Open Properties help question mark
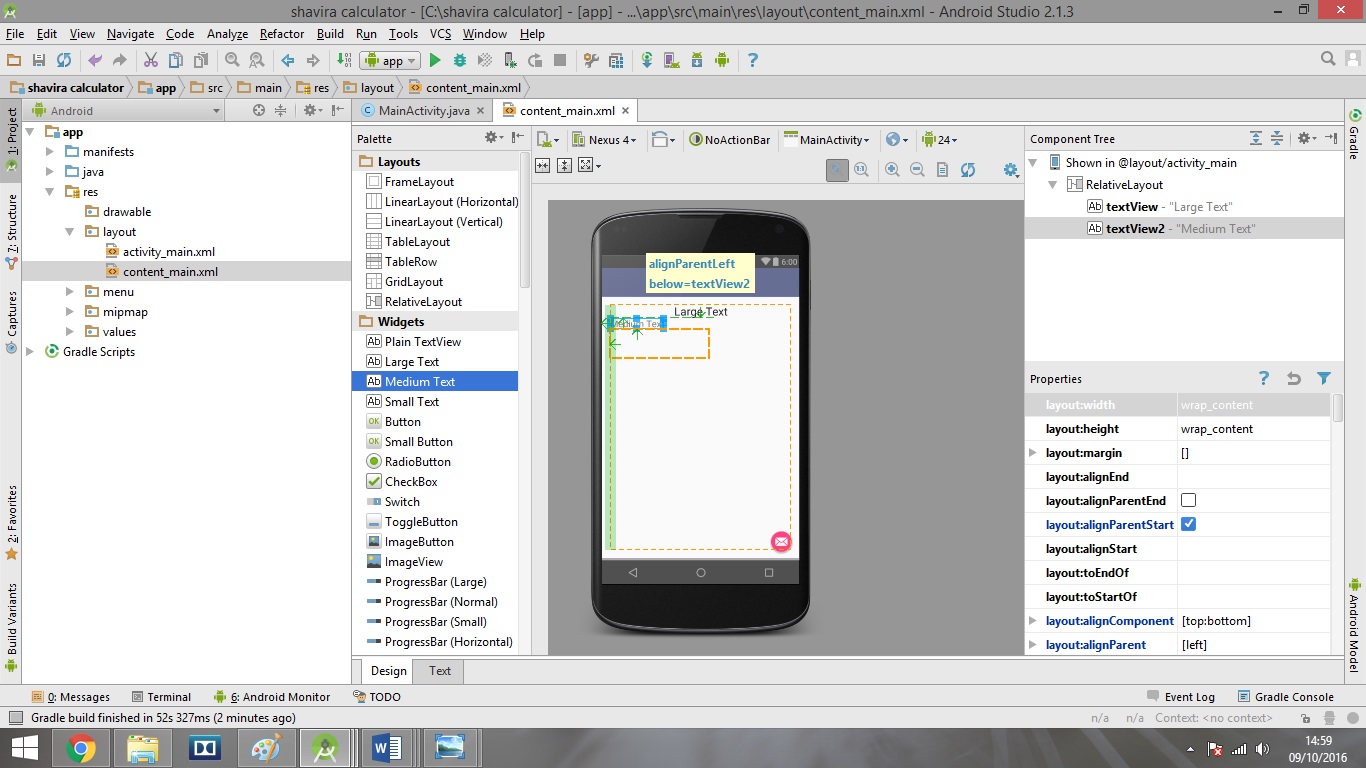The width and height of the screenshot is (1366, 768). [x=1264, y=379]
